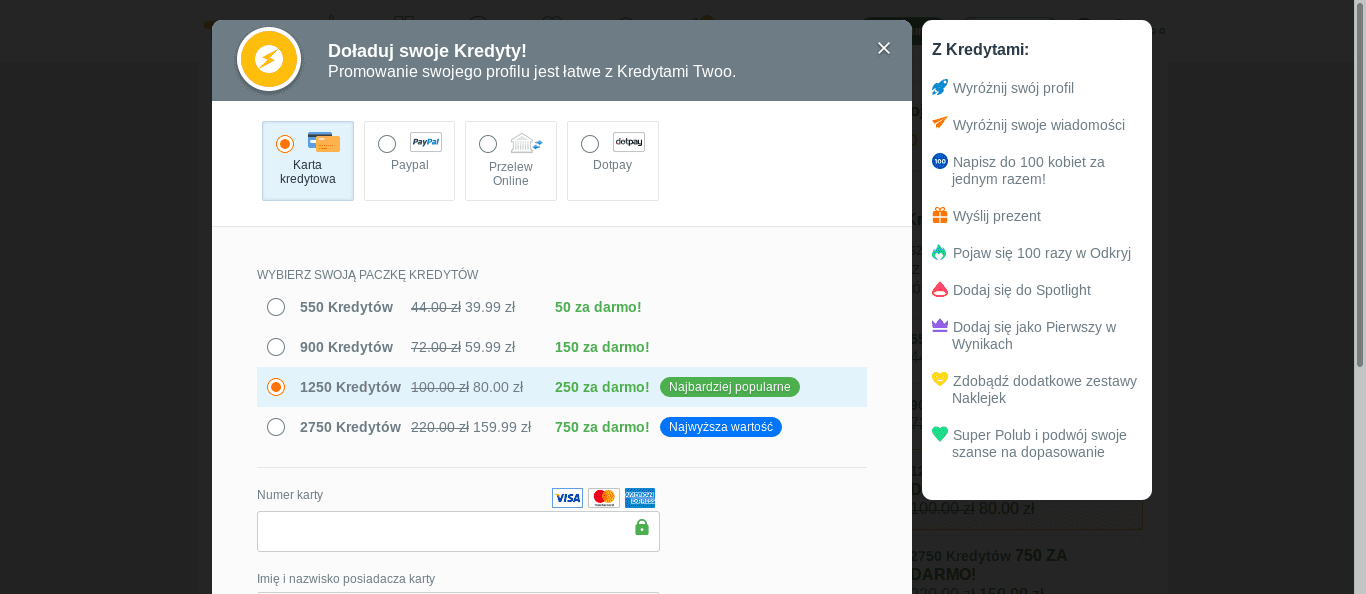Click the rocket icon for Wyróżnij swój profil

tap(940, 87)
